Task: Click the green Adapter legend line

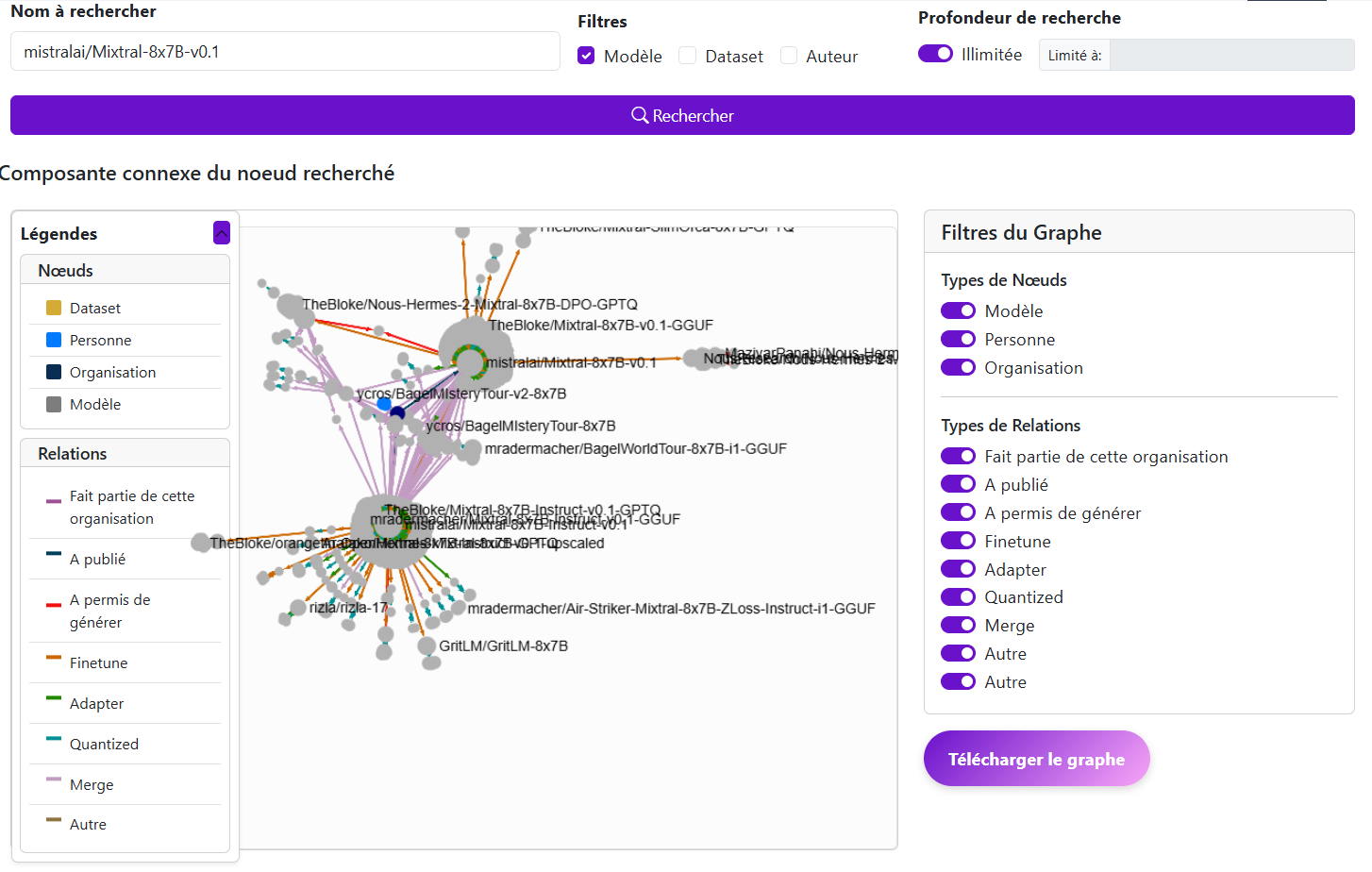Action: coord(54,698)
